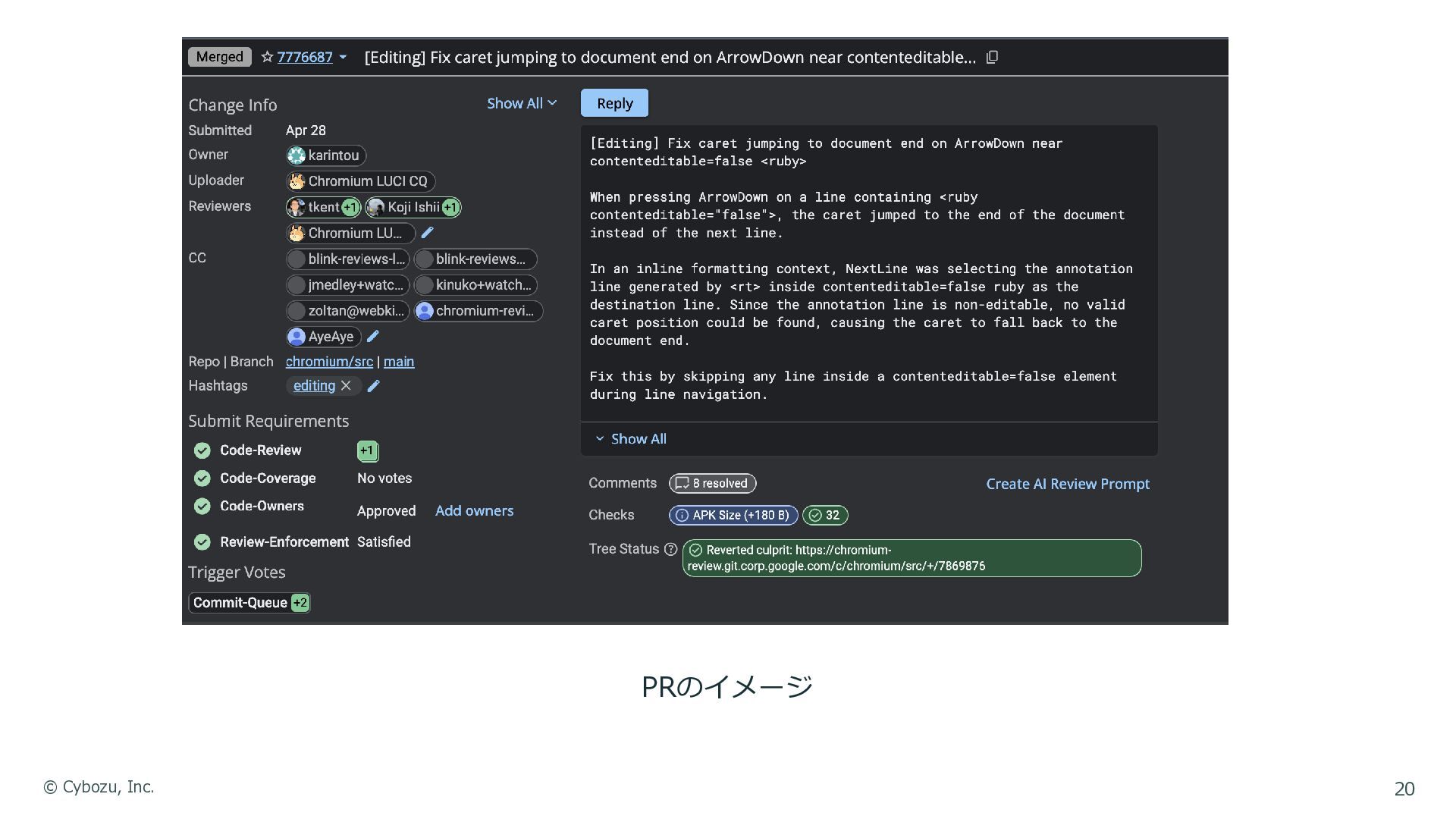Viewport: 1456px width, 819px height.
Task: Click Create AI Review Prompt
Action: pyautogui.click(x=1068, y=484)
